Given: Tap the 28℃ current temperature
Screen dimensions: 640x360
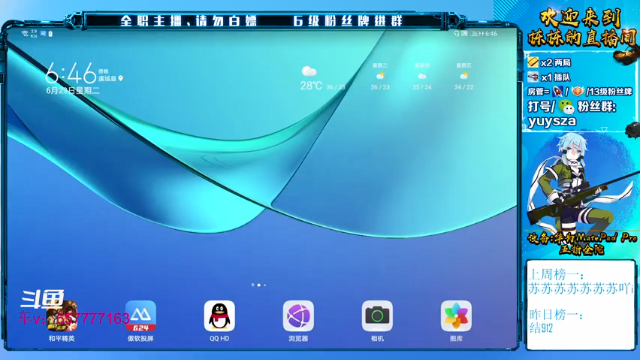Looking at the screenshot, I should point(311,86).
